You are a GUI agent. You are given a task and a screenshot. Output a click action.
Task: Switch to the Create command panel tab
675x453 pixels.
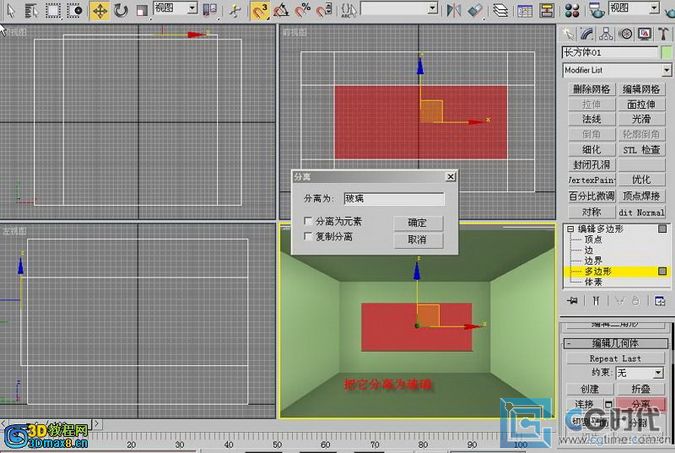tap(569, 34)
